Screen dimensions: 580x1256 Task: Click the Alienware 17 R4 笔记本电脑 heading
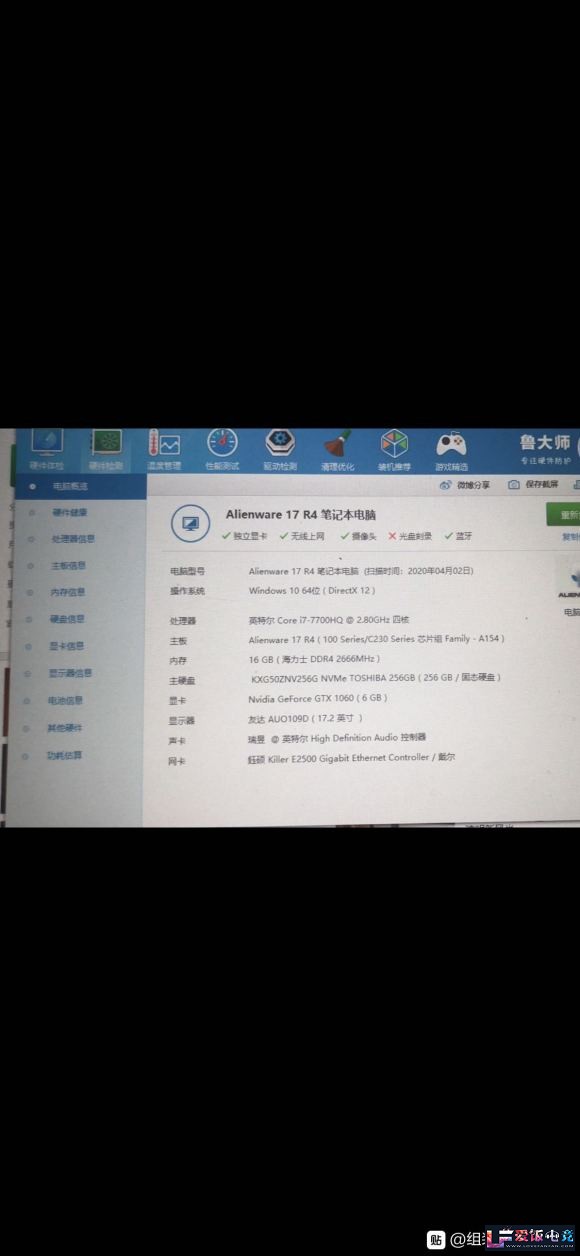(x=300, y=515)
